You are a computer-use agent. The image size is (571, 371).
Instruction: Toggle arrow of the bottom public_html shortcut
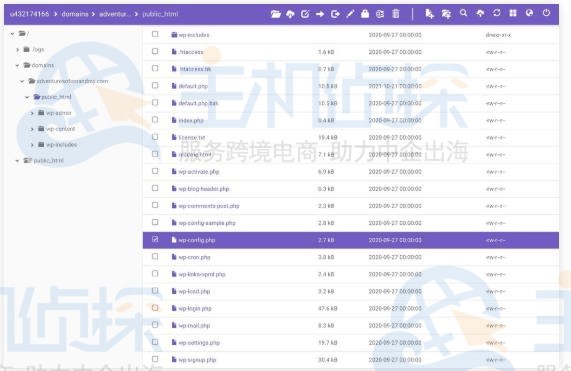(x=17, y=161)
